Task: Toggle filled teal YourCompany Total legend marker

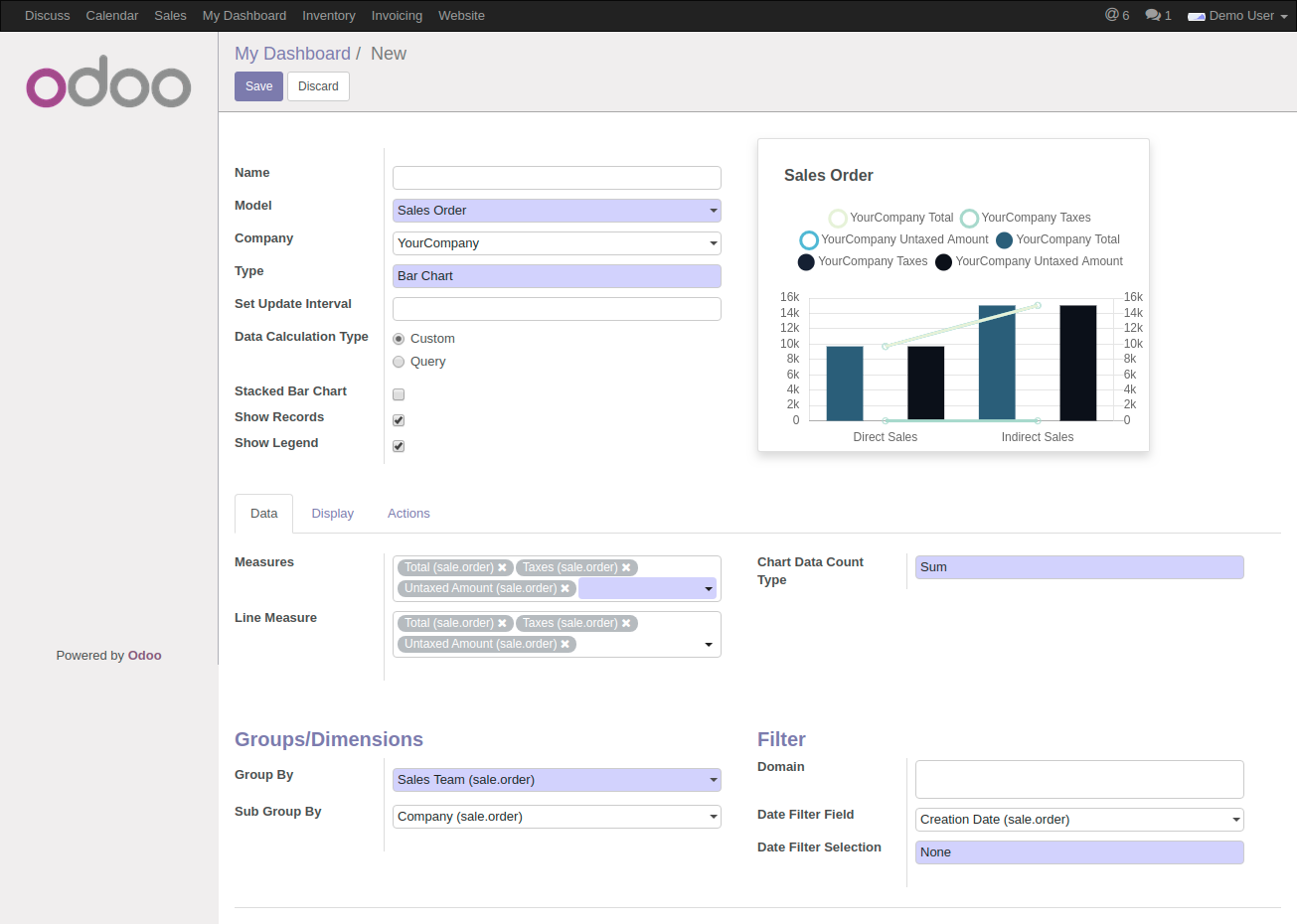Action: click(x=1004, y=239)
